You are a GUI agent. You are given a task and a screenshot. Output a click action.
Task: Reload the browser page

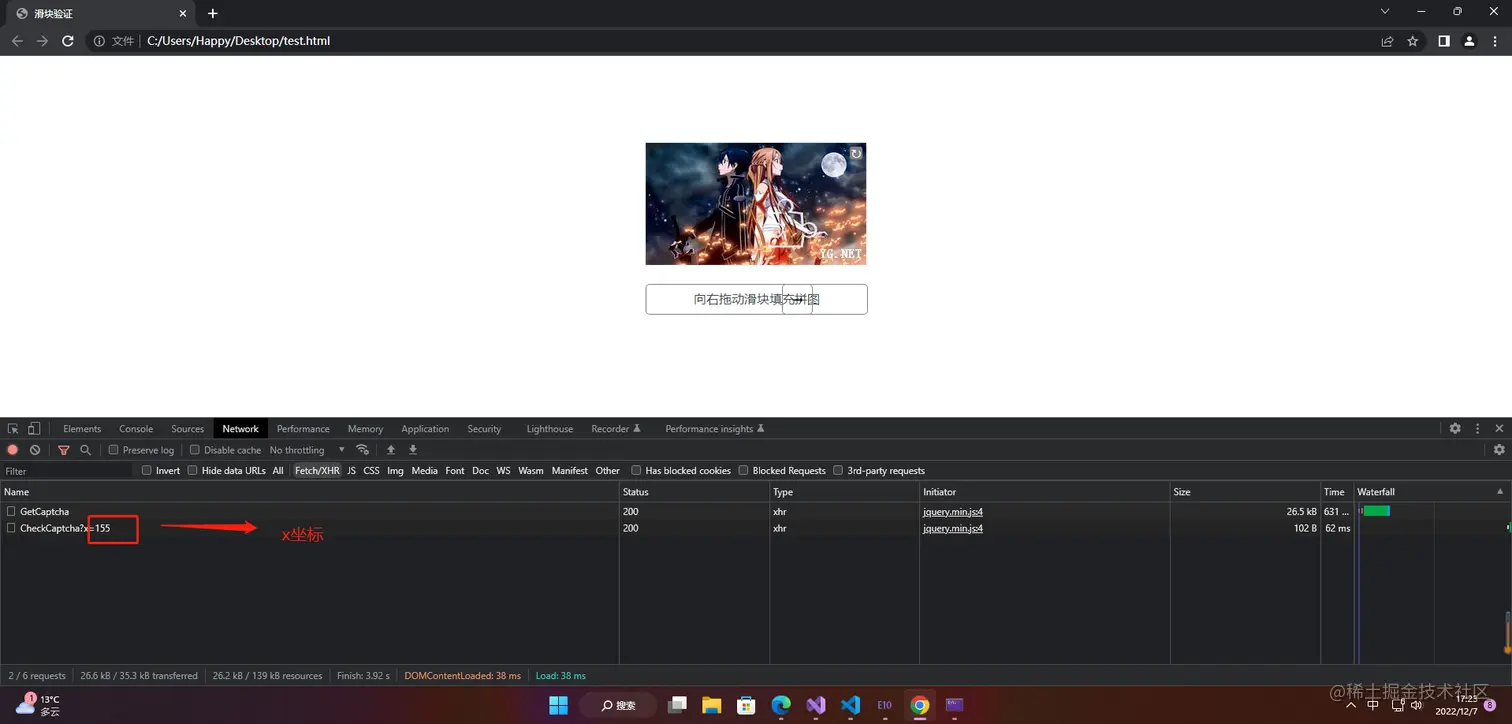click(68, 41)
